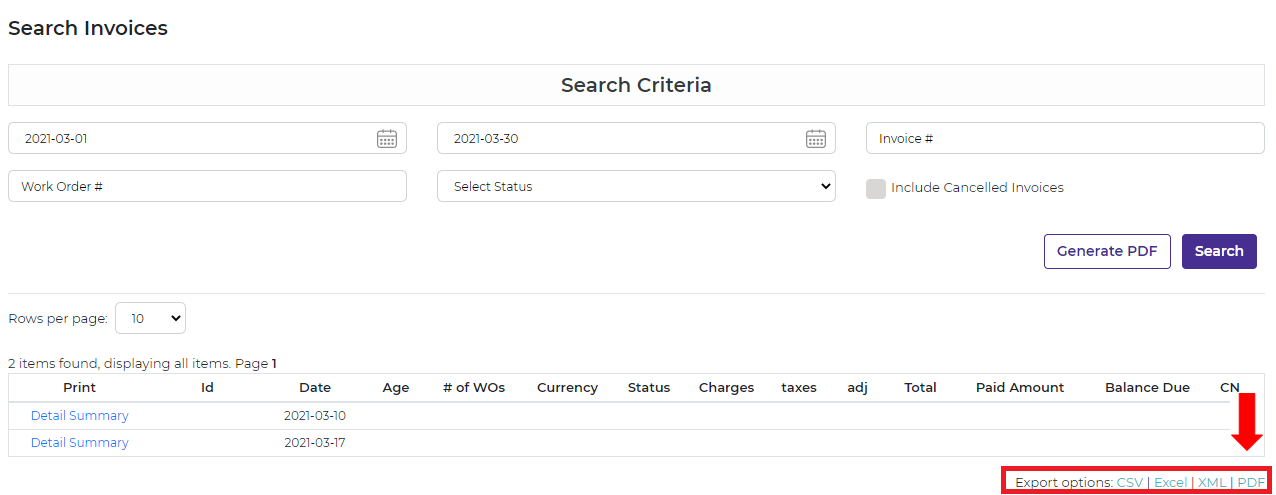The image size is (1276, 495).
Task: Expand the Select Status dropdown
Action: pos(636,187)
